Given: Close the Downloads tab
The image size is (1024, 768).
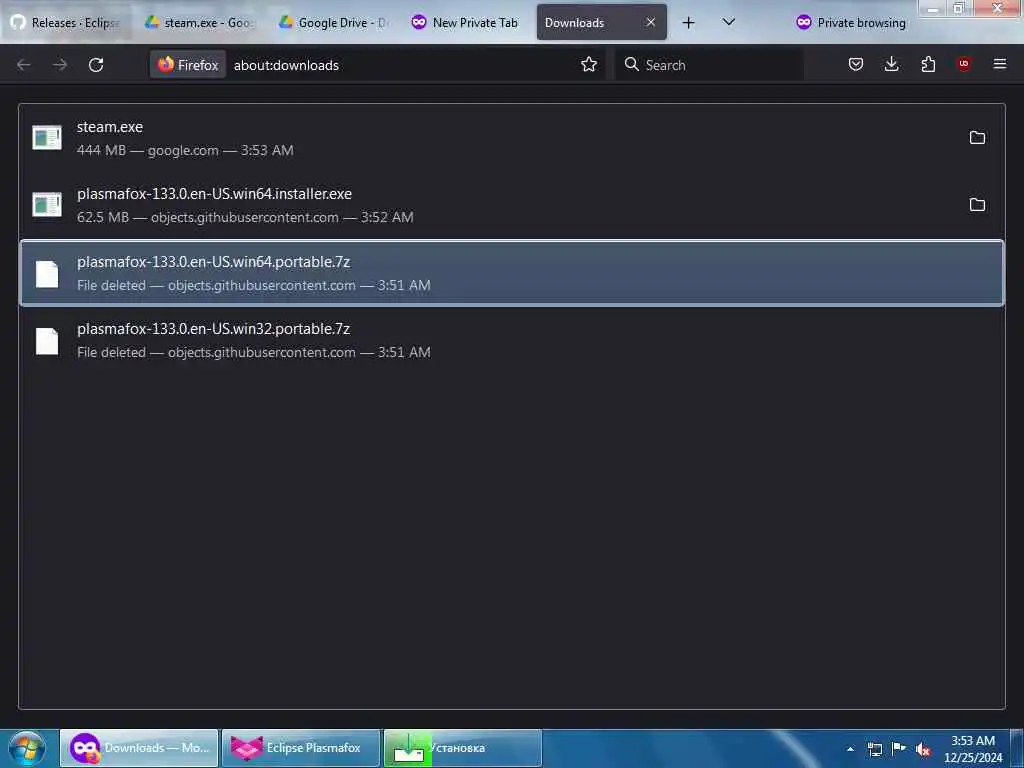Looking at the screenshot, I should (x=650, y=23).
